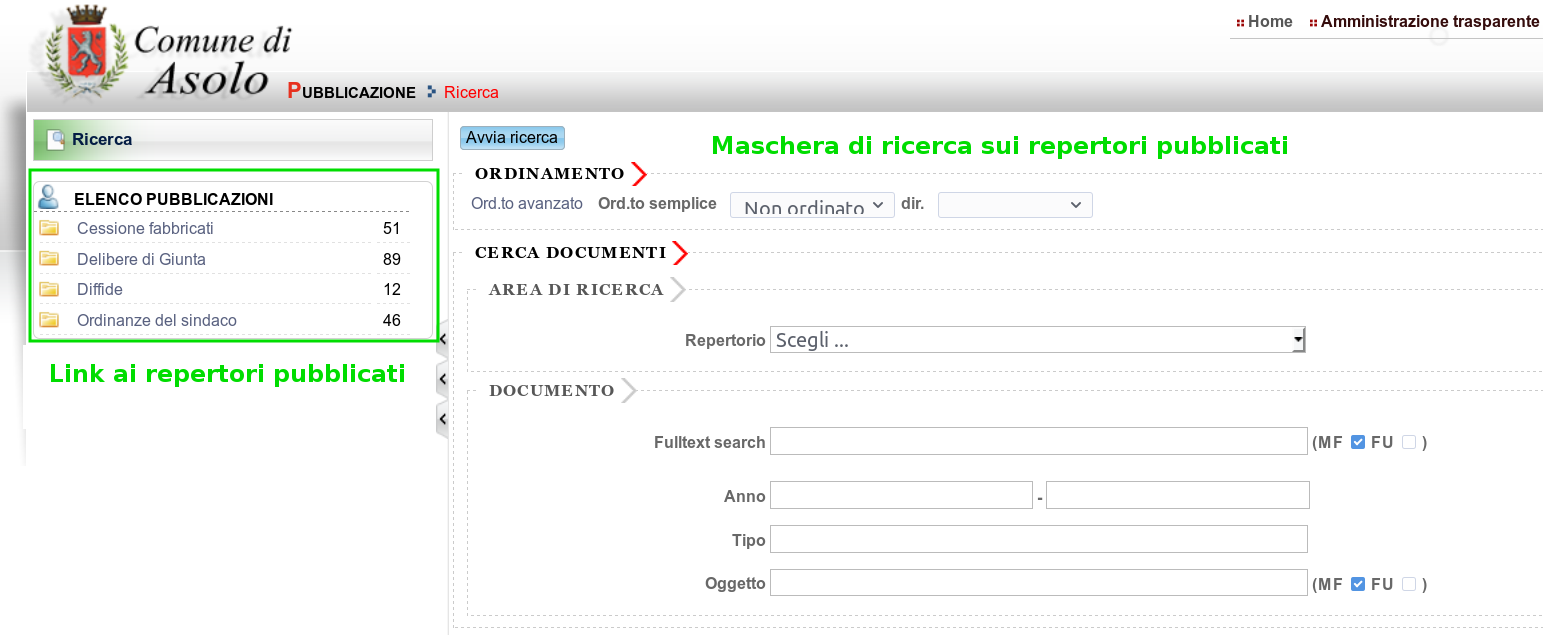Enable the FU checkbox for Fulltext search

pyautogui.click(x=1409, y=442)
